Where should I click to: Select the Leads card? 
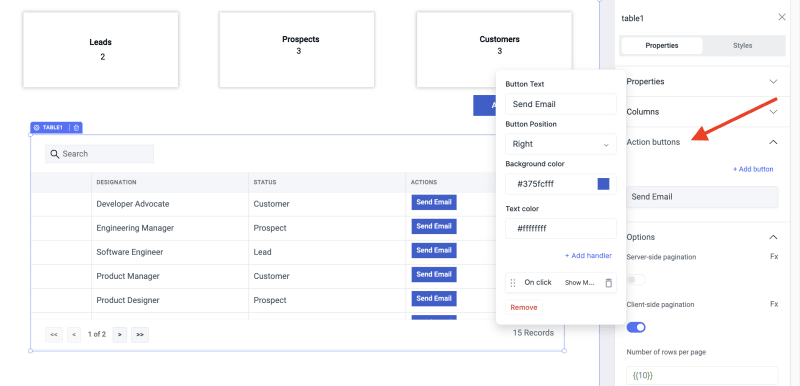(x=101, y=49)
